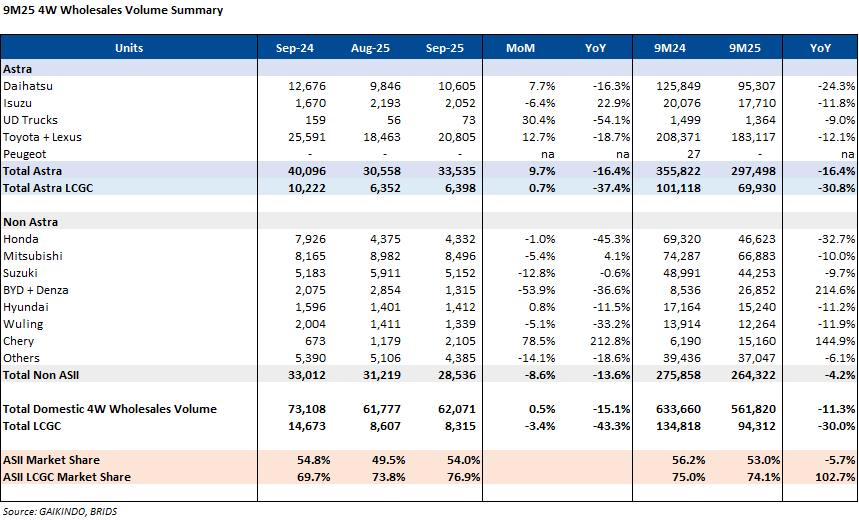Click the 'Isuzu' row label
Viewport: 859px width, 520px height.
pos(18,103)
